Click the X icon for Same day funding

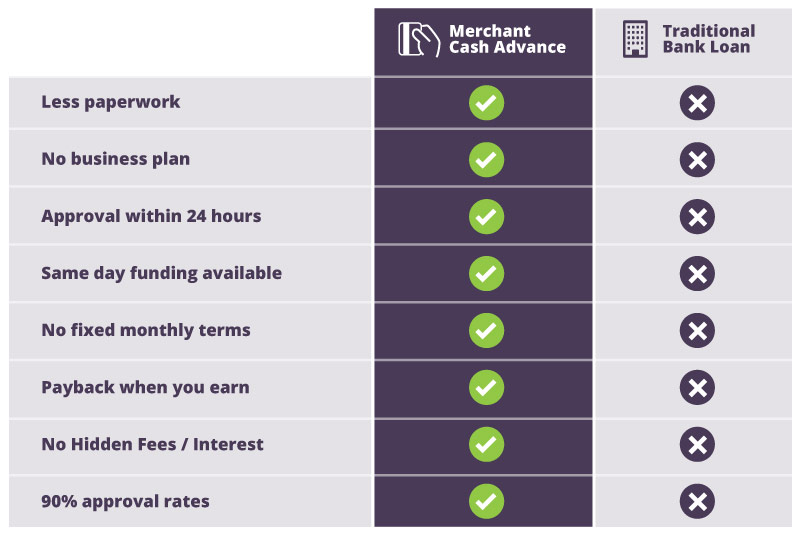(x=697, y=274)
